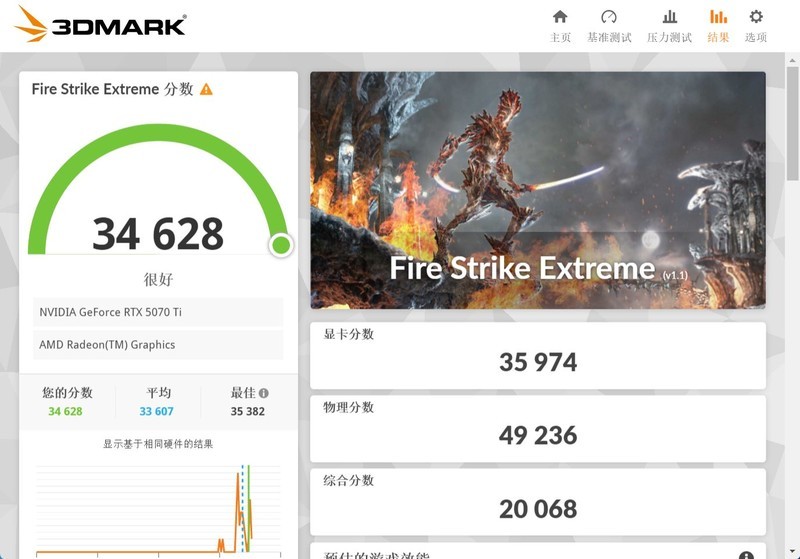Switch to the 基准测试 tab label
Image resolution: width=800 pixels, height=559 pixels.
click(x=609, y=37)
